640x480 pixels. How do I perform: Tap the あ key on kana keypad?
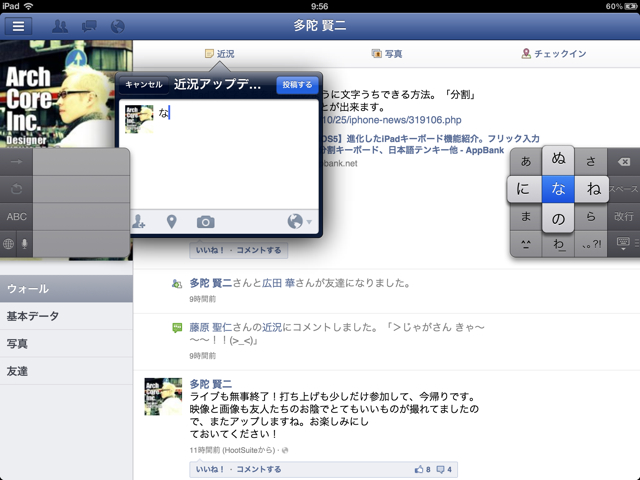click(x=526, y=162)
